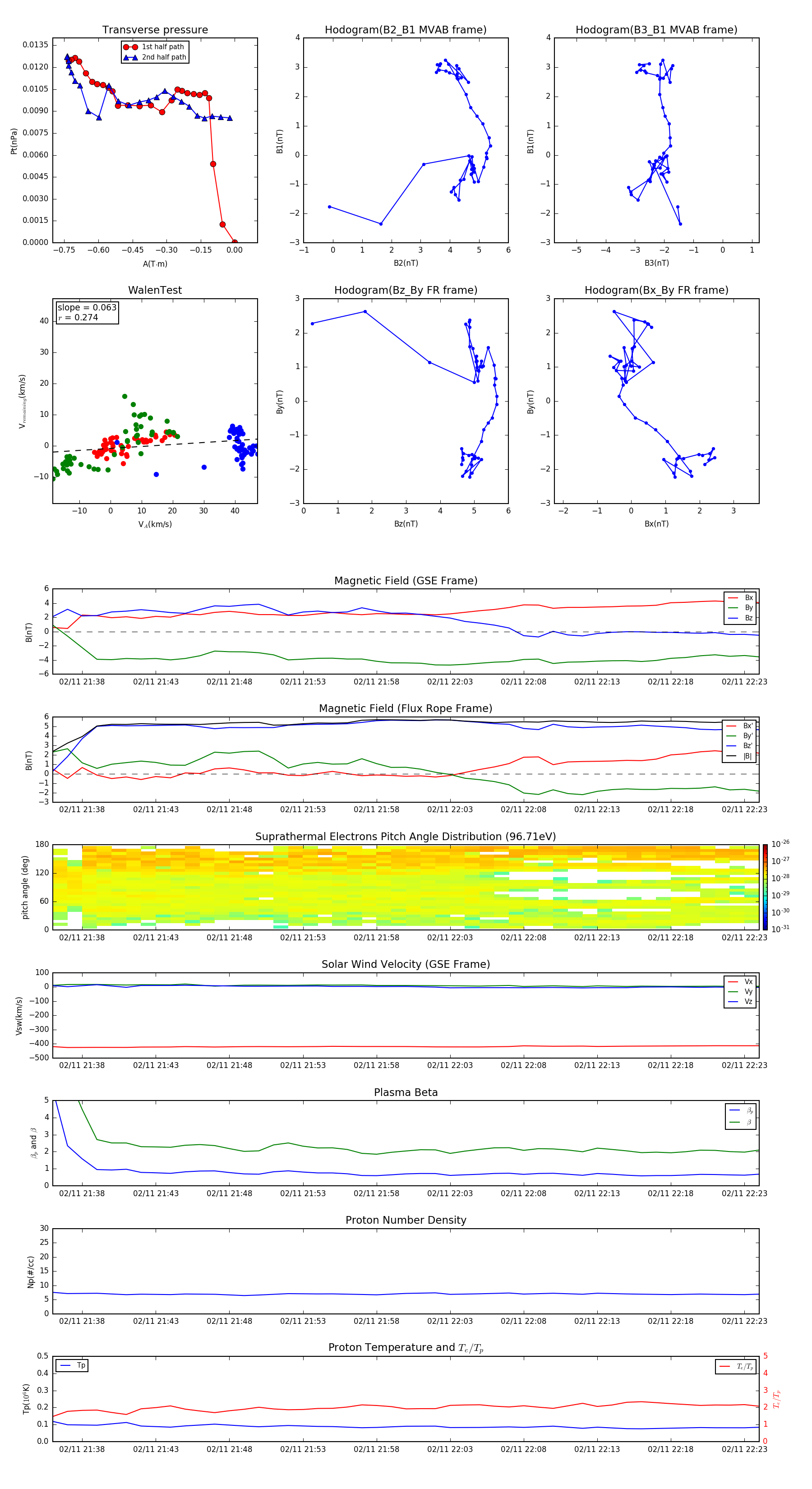Click the "B2(nT)" x-axis label
The height and width of the screenshot is (1489, 812).
click(406, 263)
